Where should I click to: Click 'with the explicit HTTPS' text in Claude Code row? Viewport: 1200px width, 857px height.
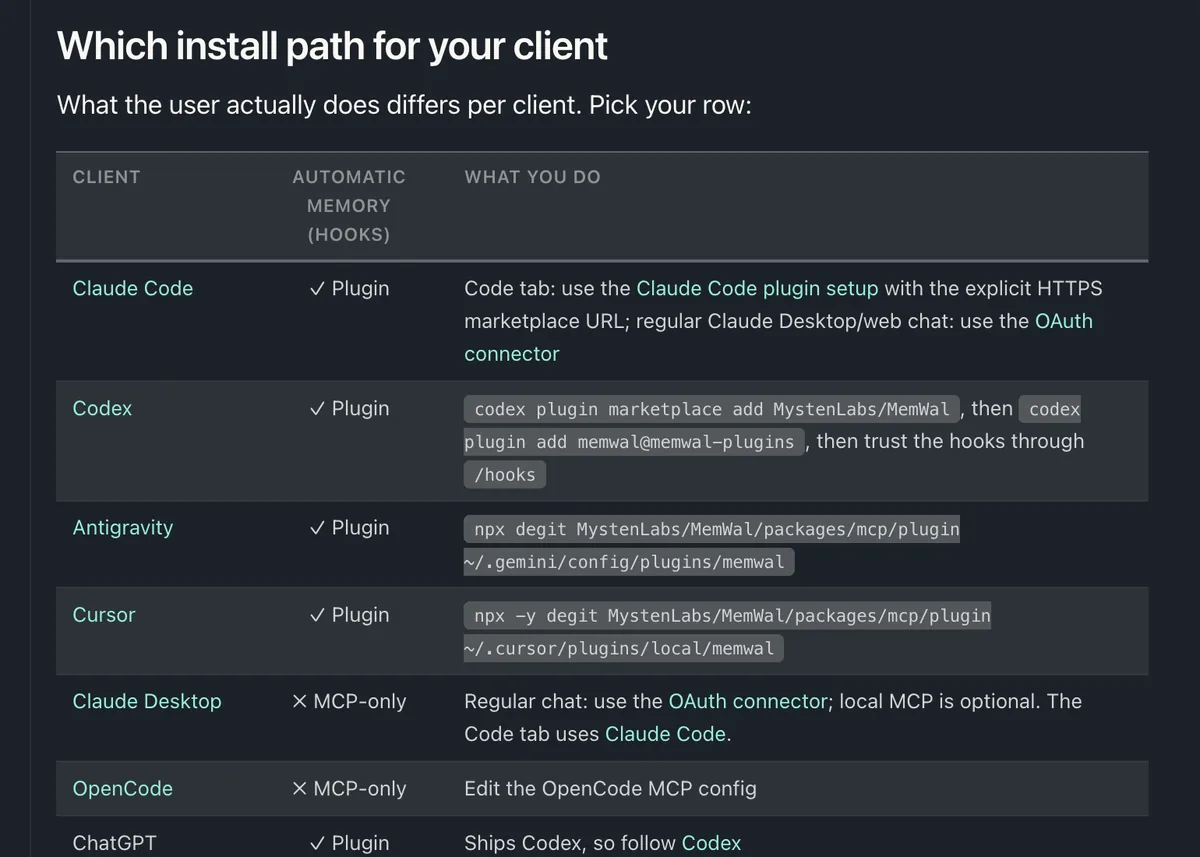pos(993,288)
